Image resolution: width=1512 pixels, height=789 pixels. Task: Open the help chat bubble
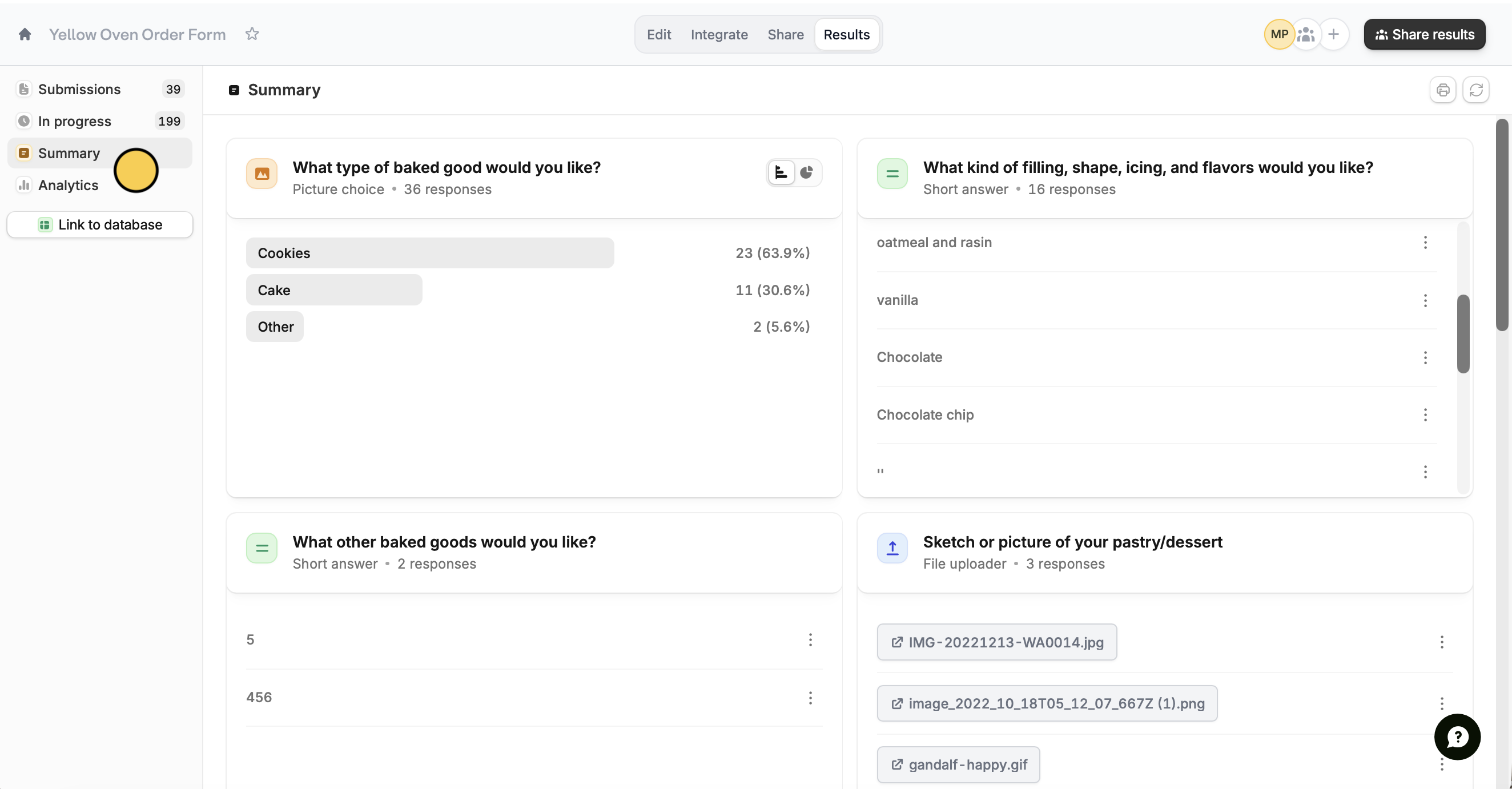[x=1457, y=736]
